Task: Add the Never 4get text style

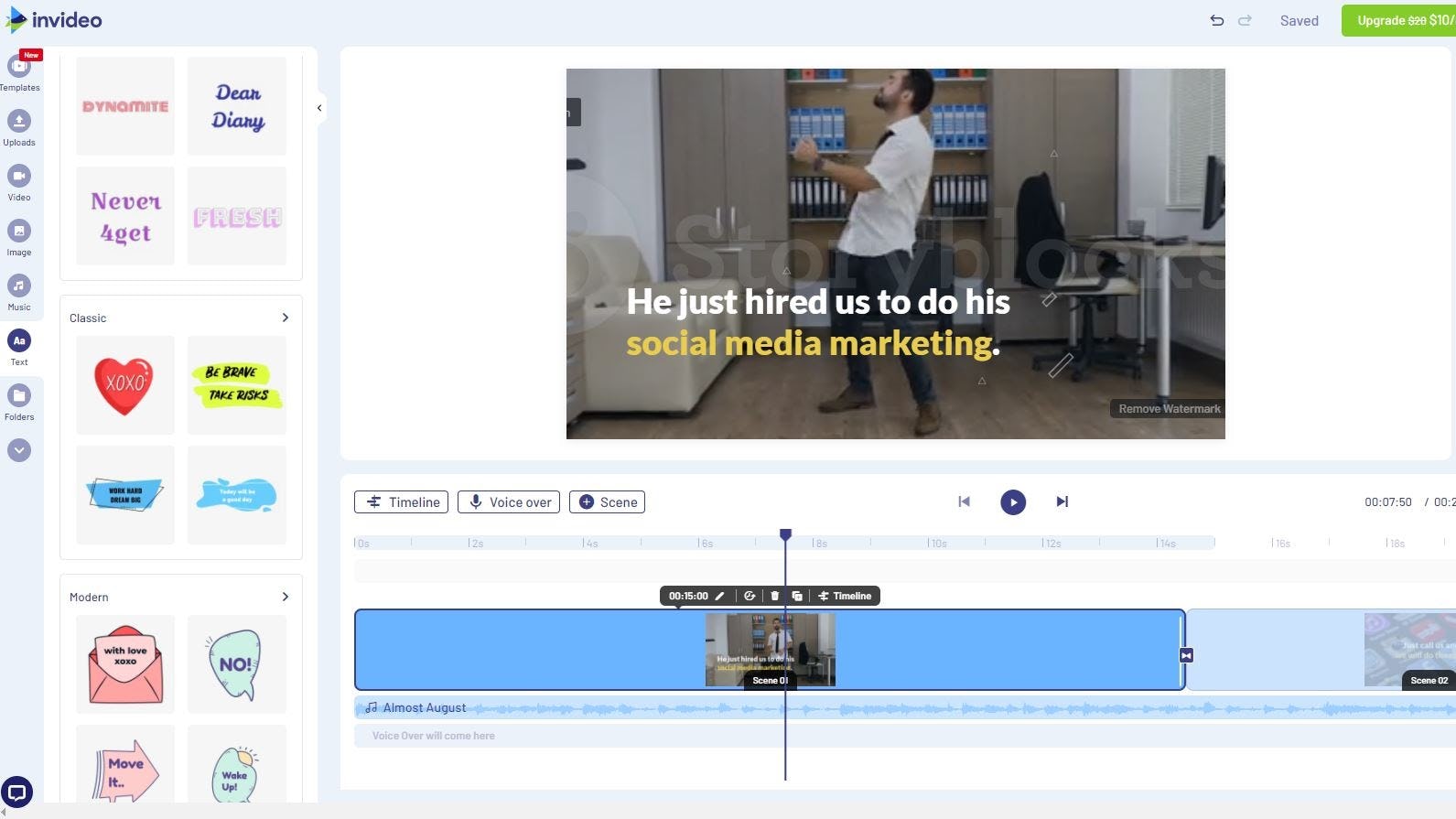Action: (125, 216)
